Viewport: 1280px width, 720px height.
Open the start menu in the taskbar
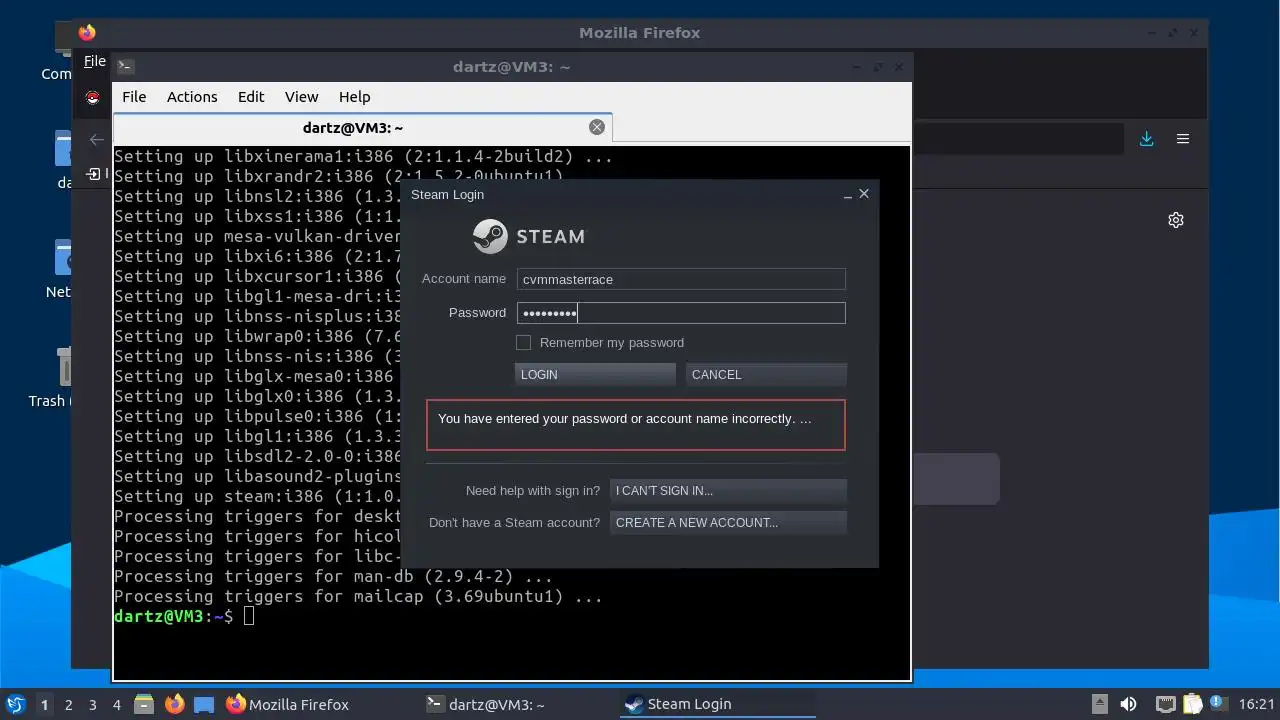click(15, 704)
